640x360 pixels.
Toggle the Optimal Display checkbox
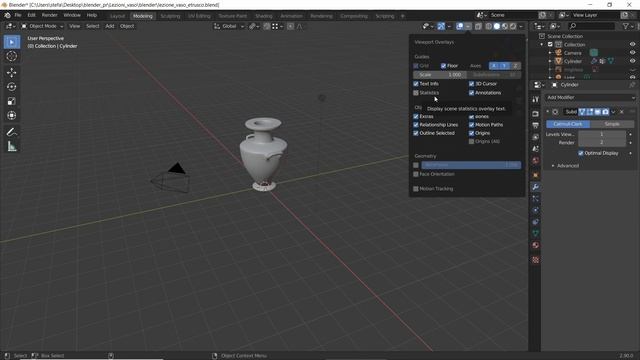(581, 153)
